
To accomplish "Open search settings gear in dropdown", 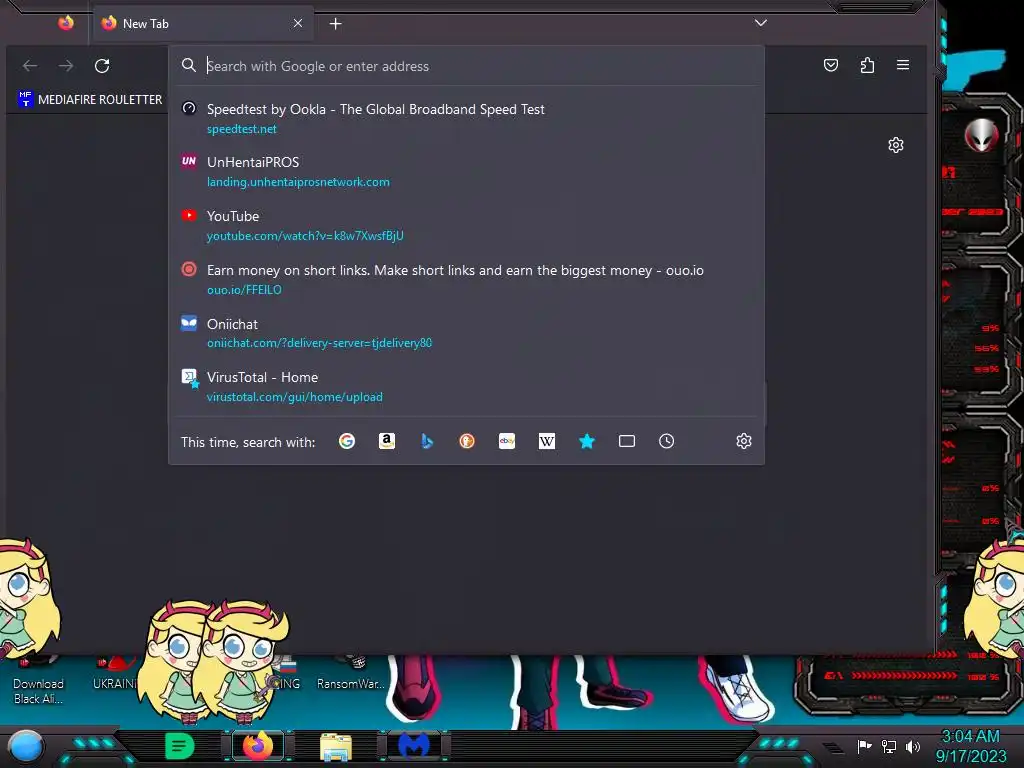I will (x=744, y=441).
